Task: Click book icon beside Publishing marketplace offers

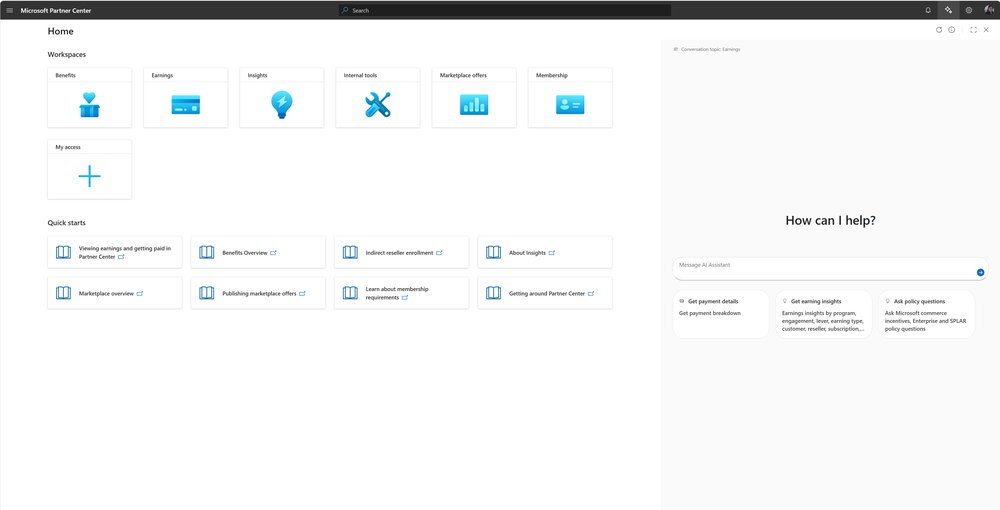Action: 207,293
